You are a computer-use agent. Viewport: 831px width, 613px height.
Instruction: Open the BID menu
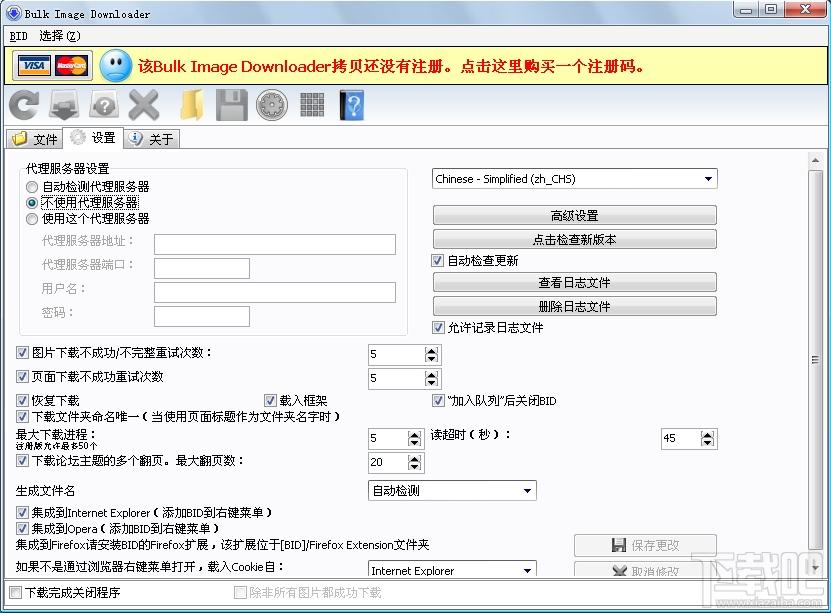point(19,36)
